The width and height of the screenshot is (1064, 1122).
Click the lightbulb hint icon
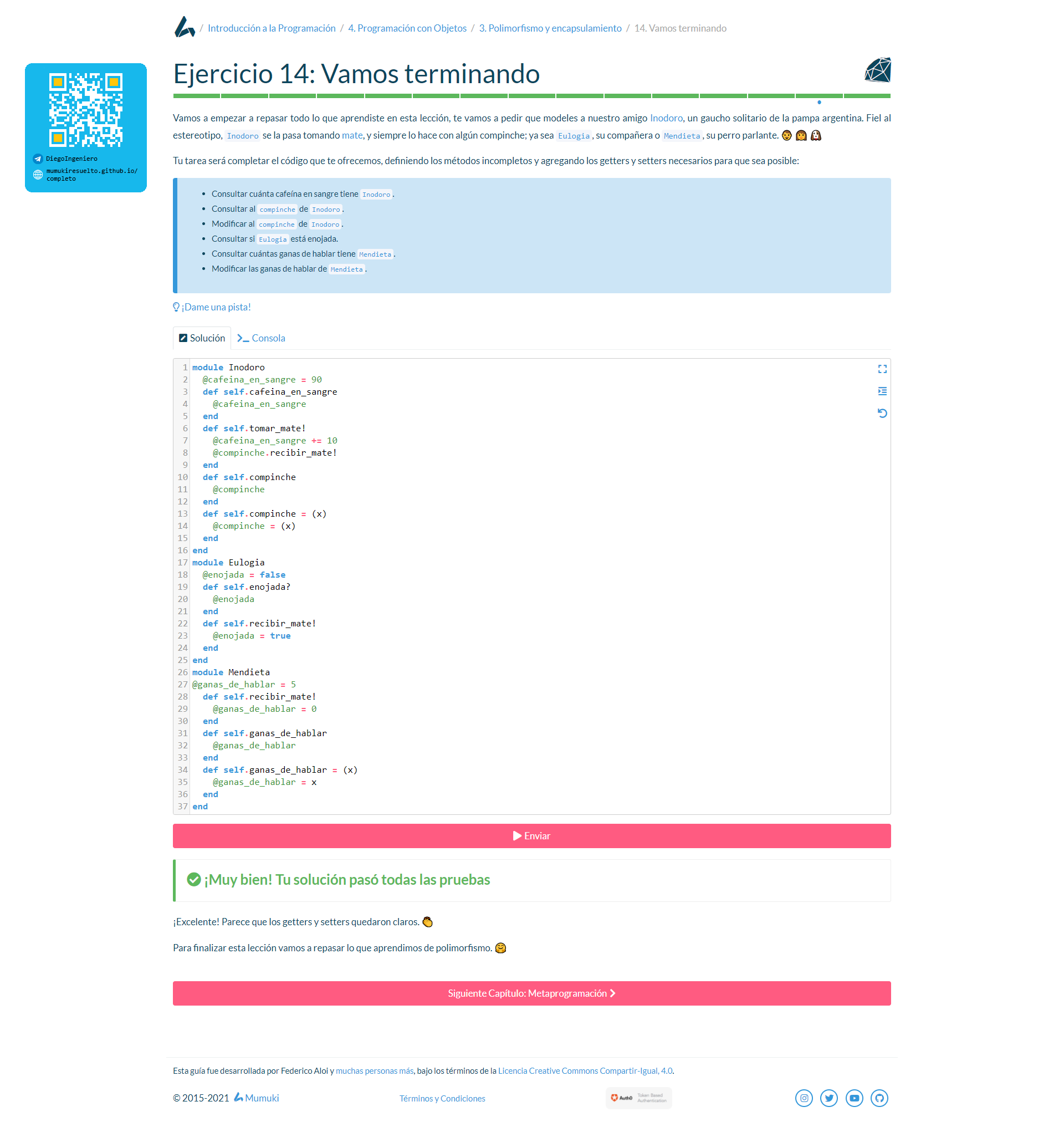click(x=176, y=307)
